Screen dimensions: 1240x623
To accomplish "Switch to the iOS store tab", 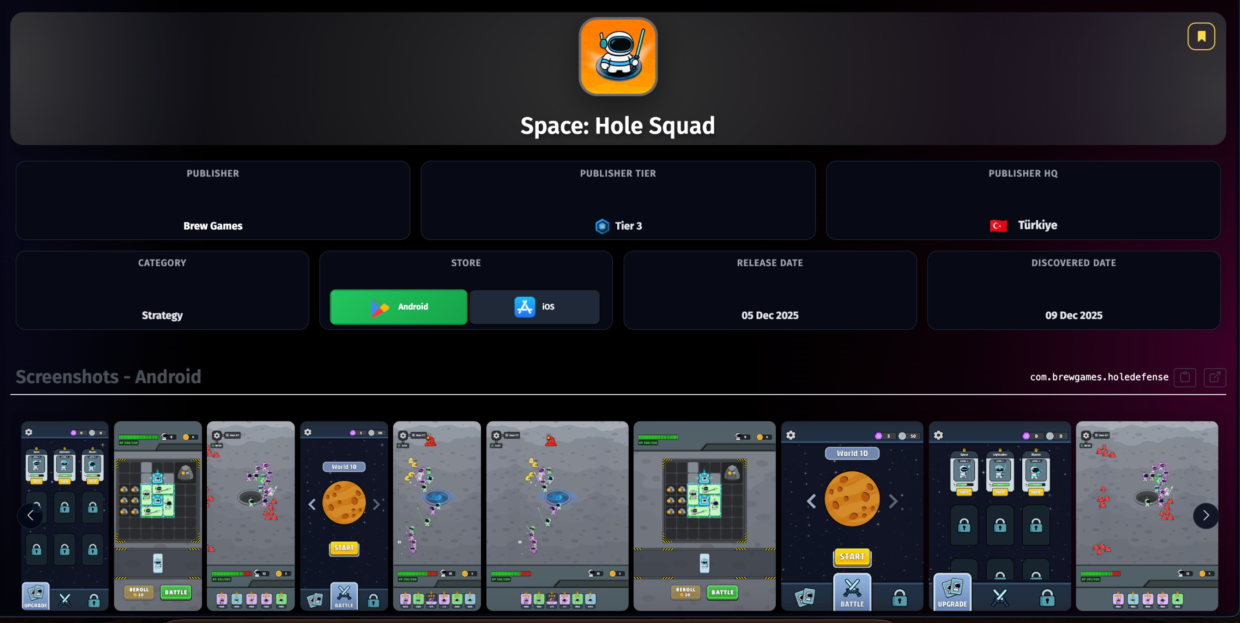I will 534,307.
